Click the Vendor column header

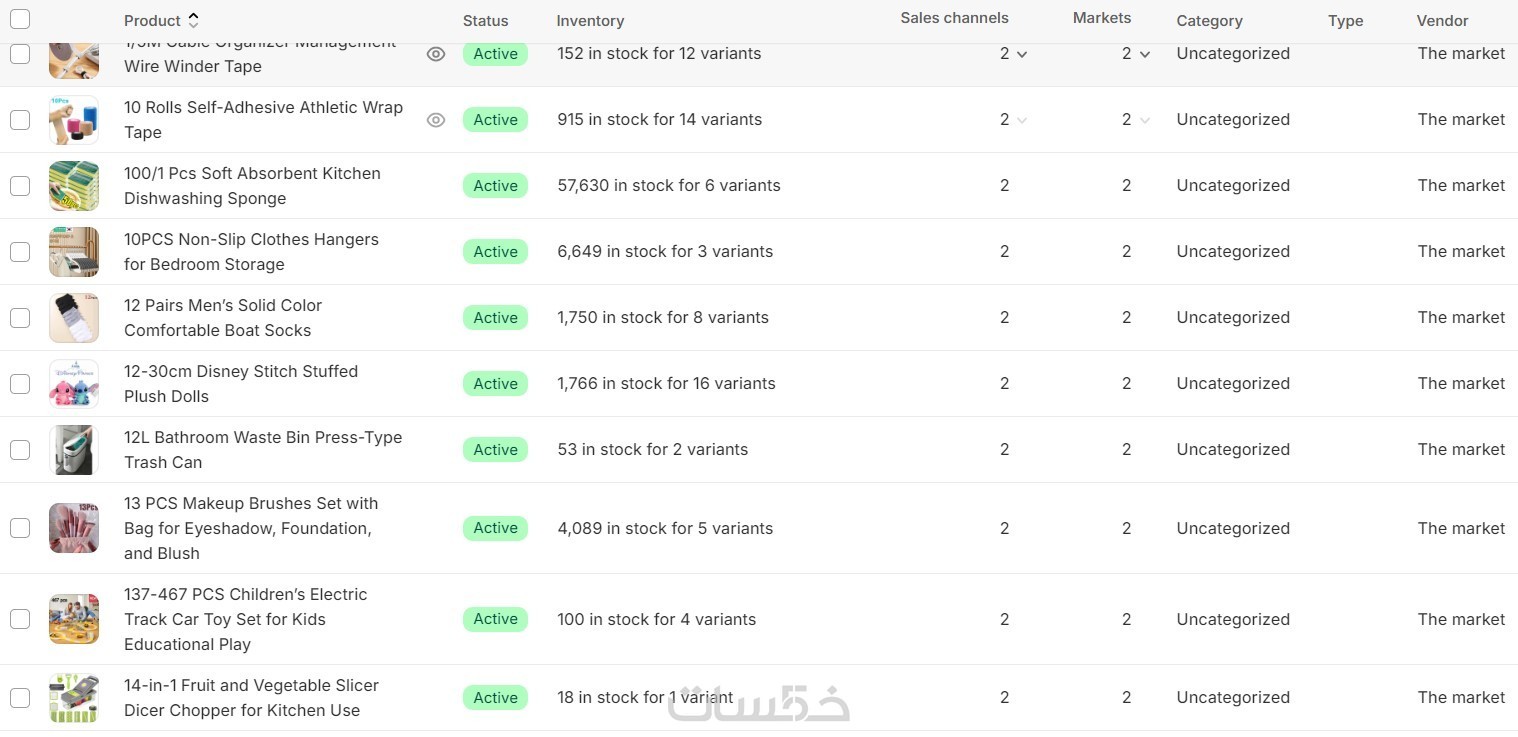[1442, 21]
